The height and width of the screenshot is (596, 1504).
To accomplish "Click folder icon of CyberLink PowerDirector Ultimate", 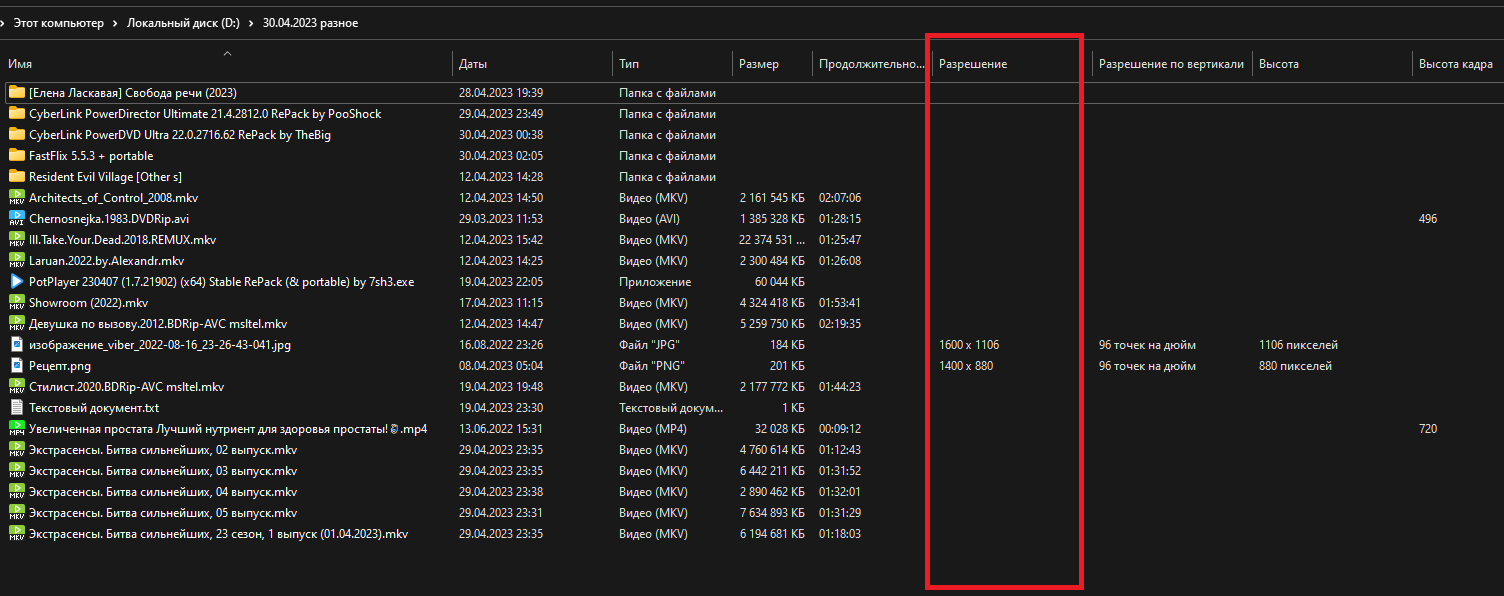I will click(16, 113).
